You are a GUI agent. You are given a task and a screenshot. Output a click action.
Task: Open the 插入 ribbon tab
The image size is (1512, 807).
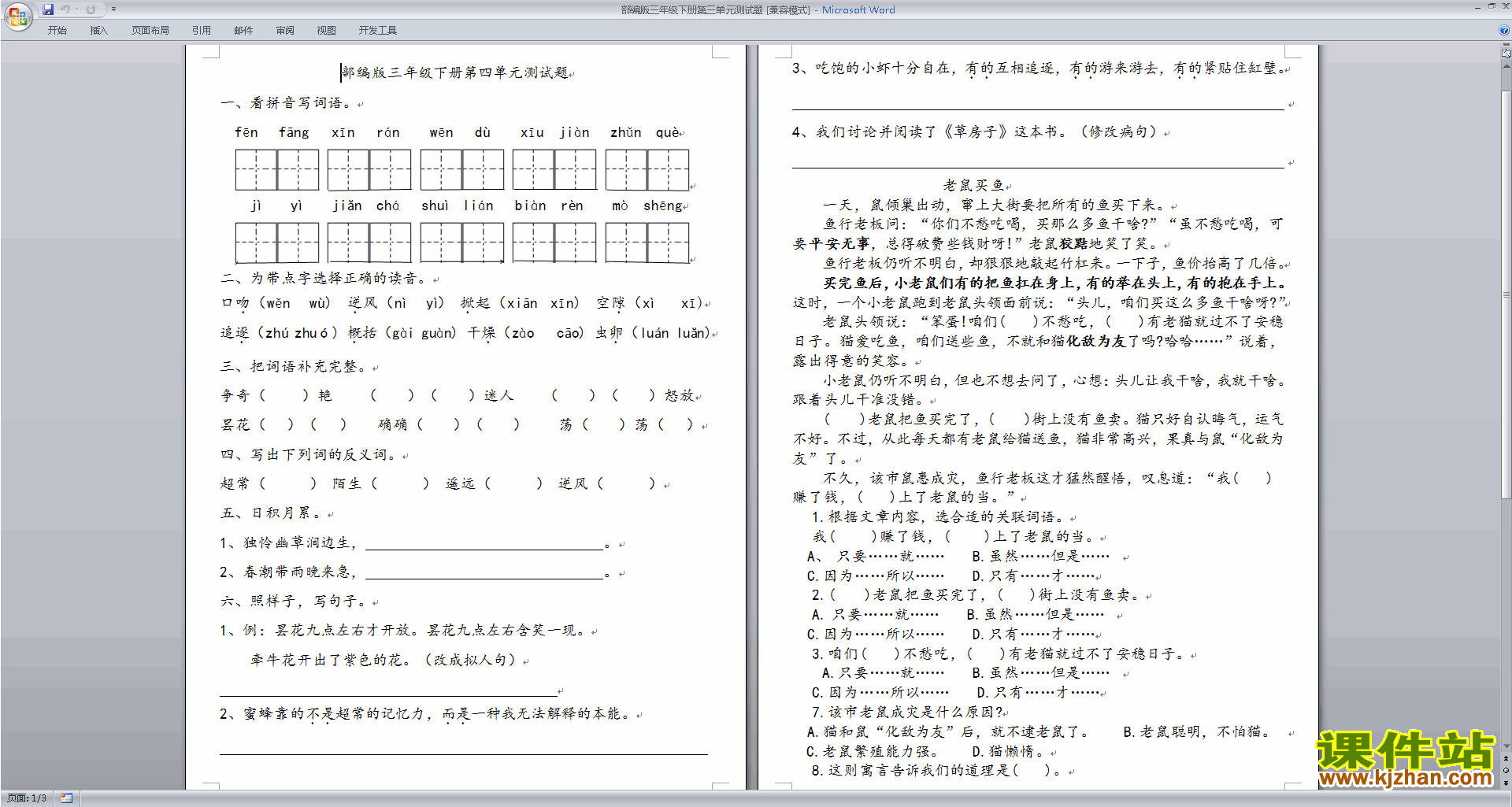point(98,31)
